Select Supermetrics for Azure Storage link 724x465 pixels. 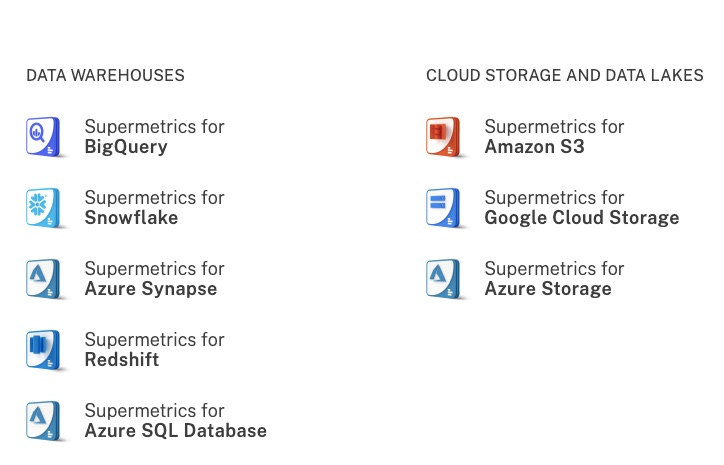(554, 279)
